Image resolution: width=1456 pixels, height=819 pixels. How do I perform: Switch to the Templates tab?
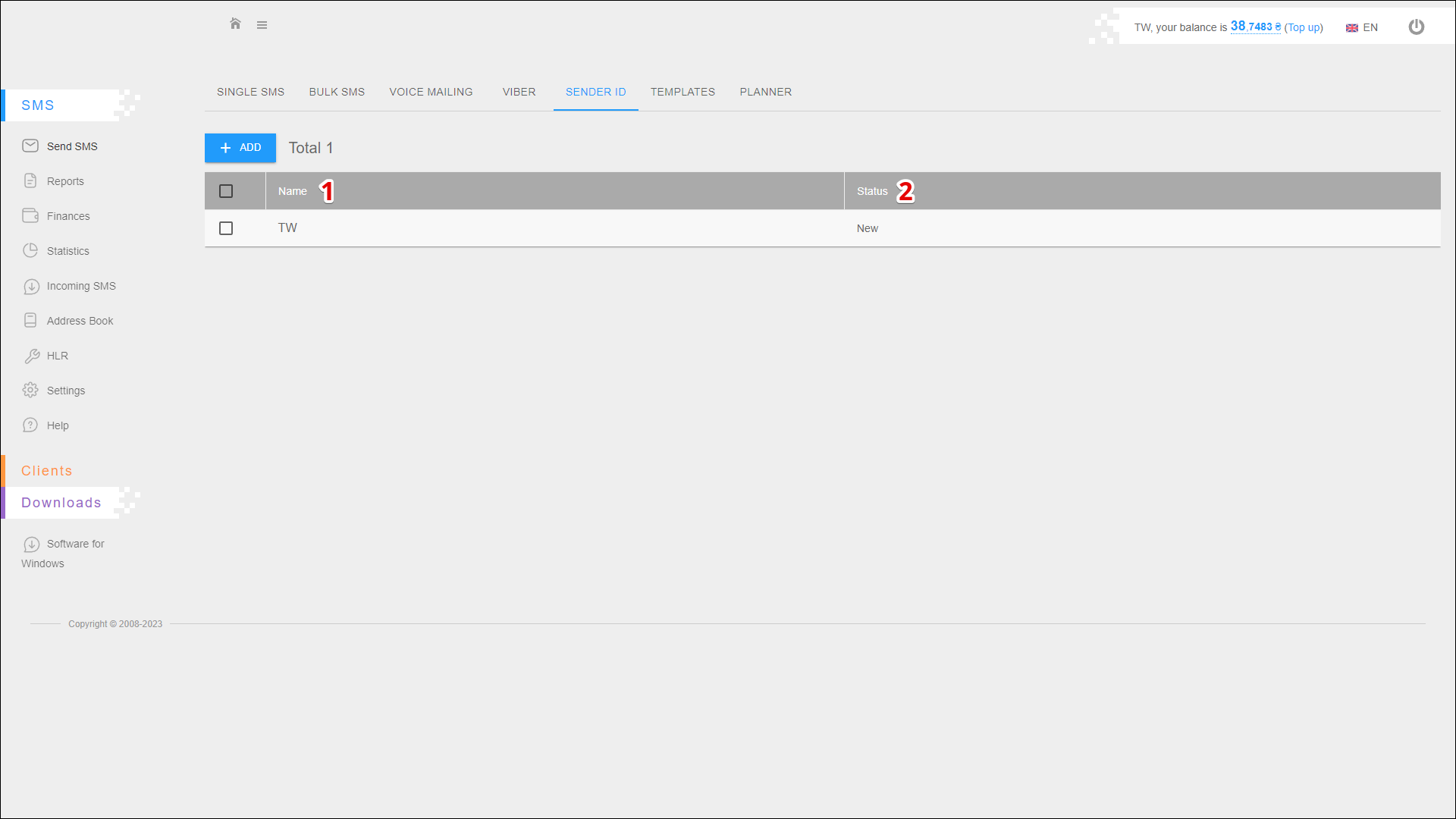[682, 92]
